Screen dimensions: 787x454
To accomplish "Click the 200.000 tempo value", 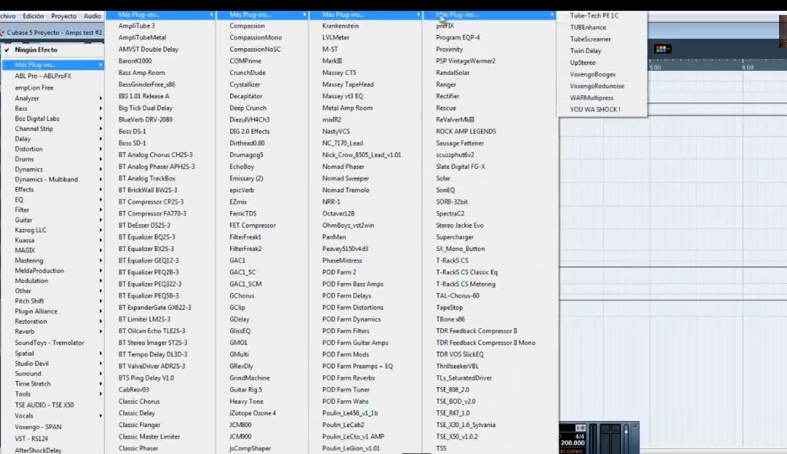I will point(572,443).
